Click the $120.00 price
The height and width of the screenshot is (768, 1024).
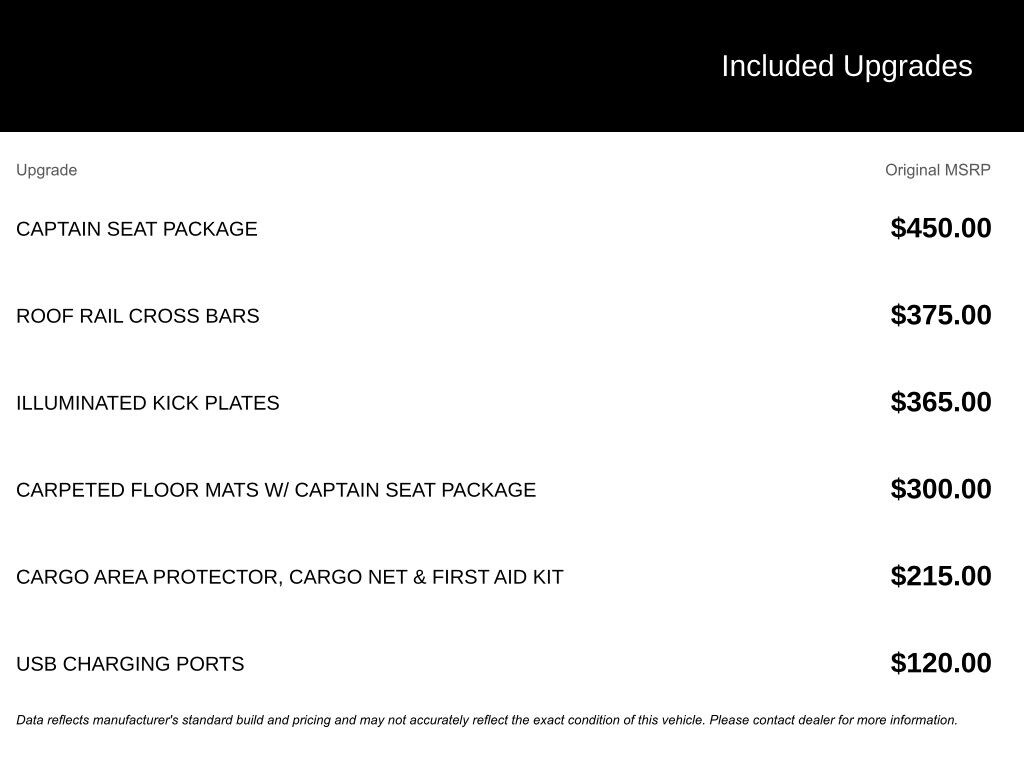[x=941, y=663]
